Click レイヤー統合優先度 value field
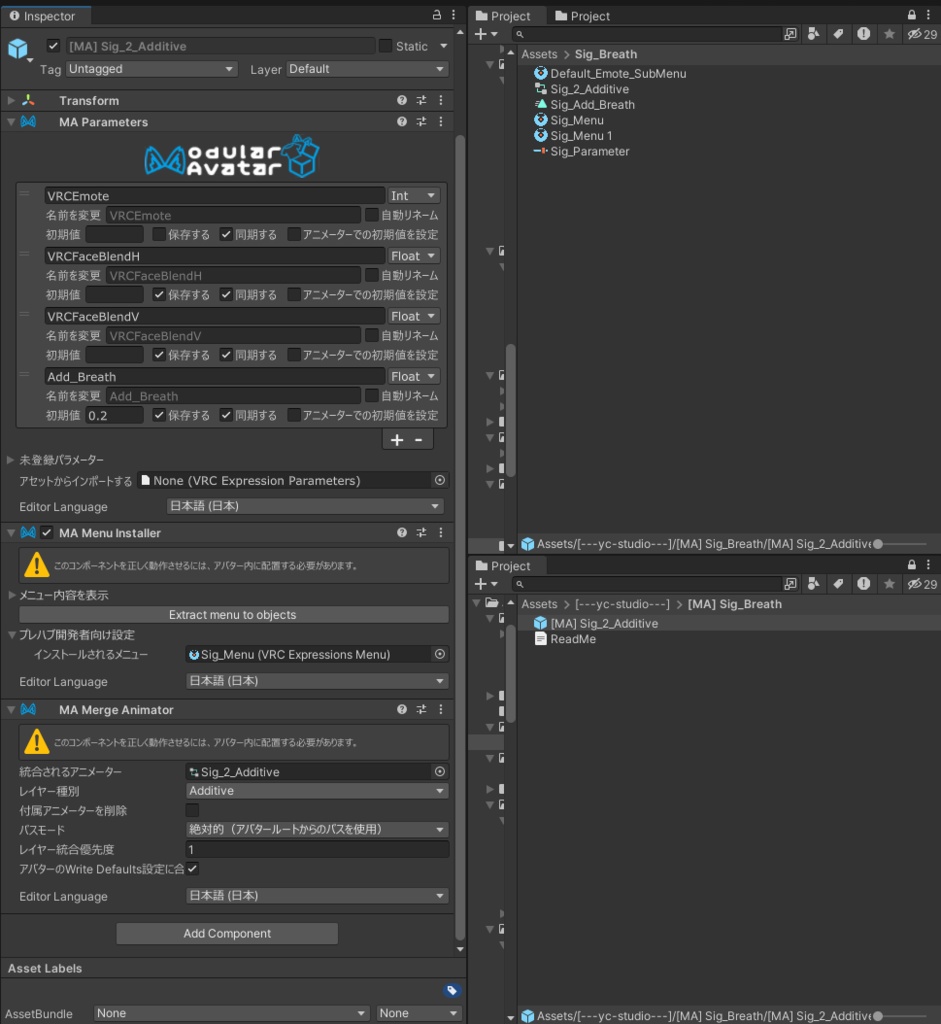The width and height of the screenshot is (941, 1024). click(x=317, y=849)
